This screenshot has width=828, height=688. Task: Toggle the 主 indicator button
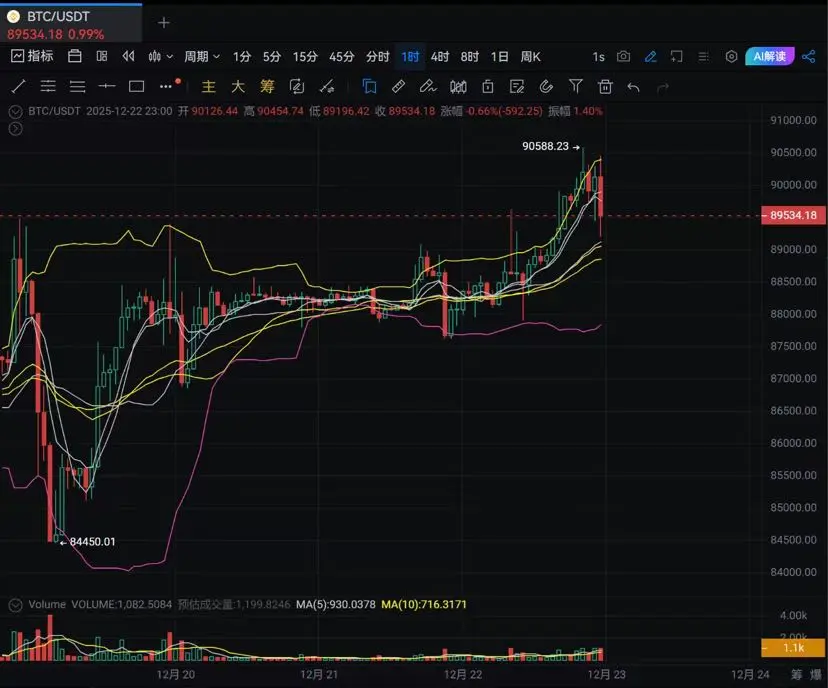click(x=209, y=86)
